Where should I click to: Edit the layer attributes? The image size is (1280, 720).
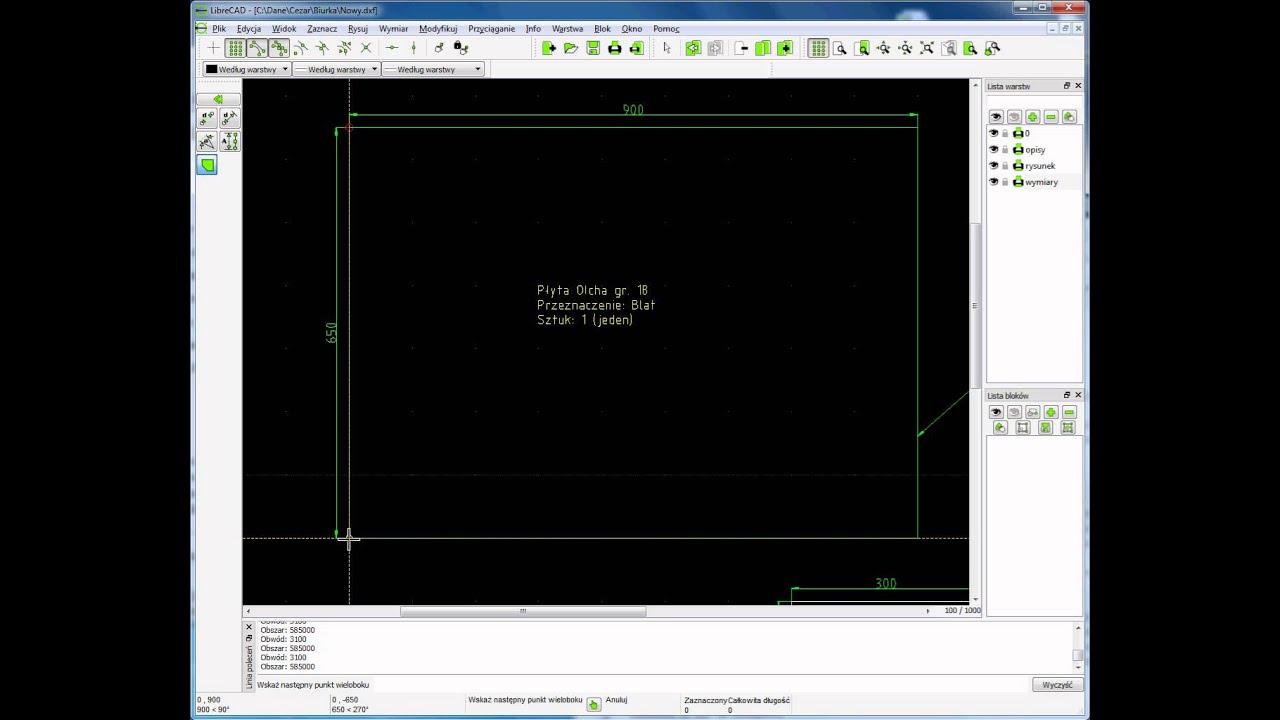coord(1068,117)
